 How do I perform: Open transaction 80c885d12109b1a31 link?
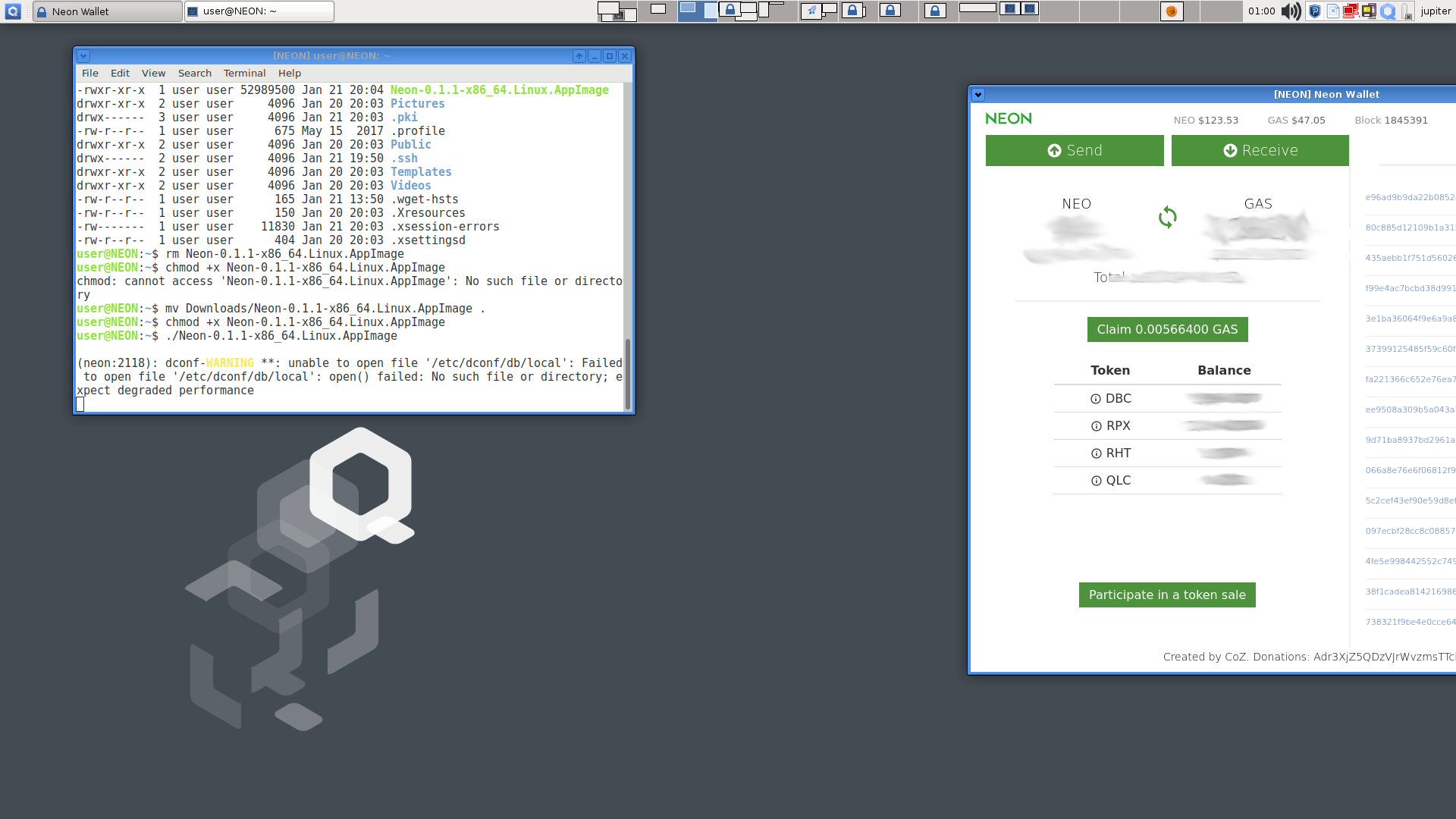[1410, 227]
